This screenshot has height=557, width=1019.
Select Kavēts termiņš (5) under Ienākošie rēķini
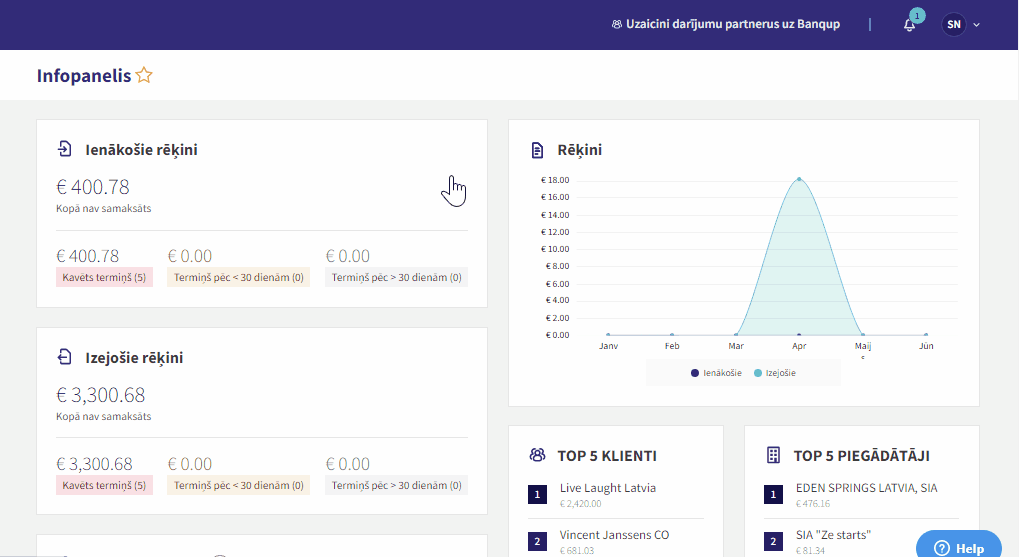(x=104, y=278)
